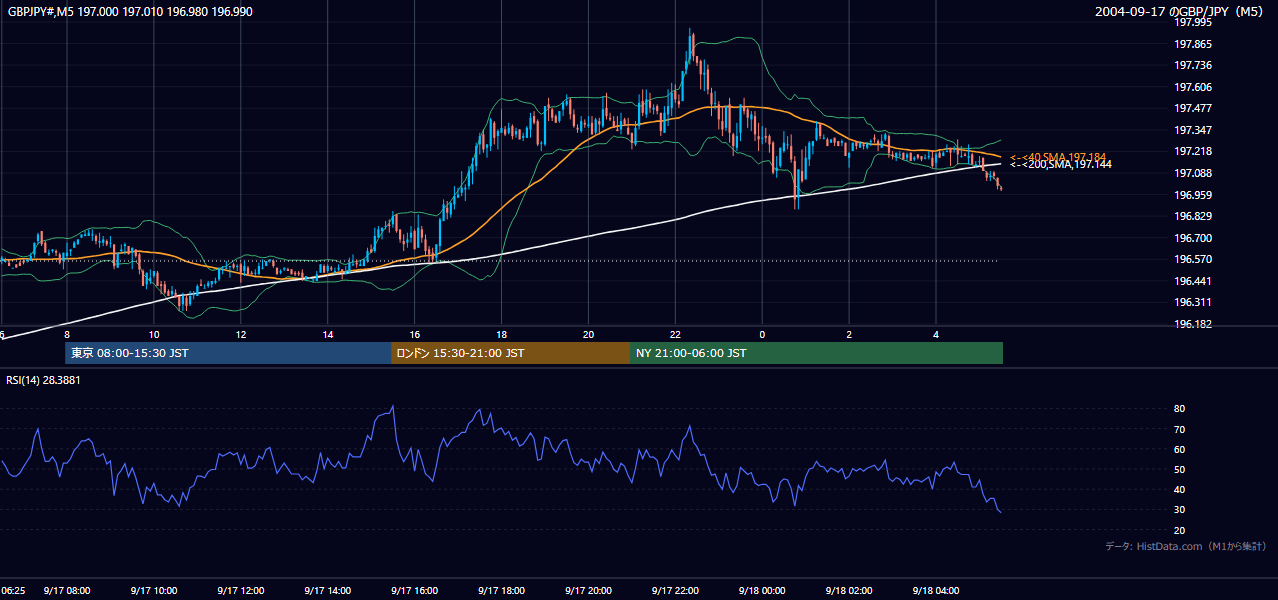Screen dimensions: 1278x600
Task: Click price axis value 197.736
Action: [x=1194, y=65]
